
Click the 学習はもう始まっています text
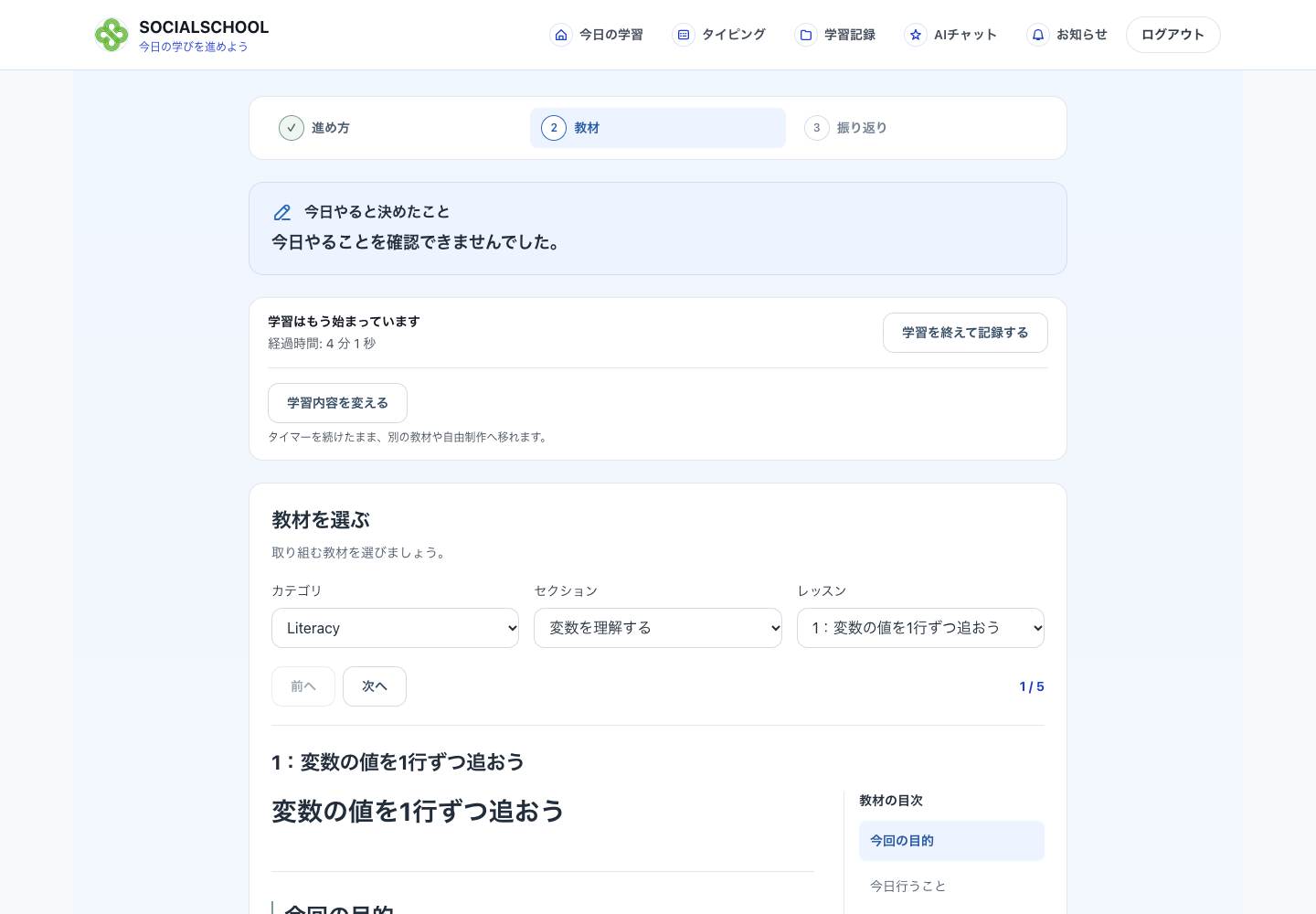pos(344,322)
